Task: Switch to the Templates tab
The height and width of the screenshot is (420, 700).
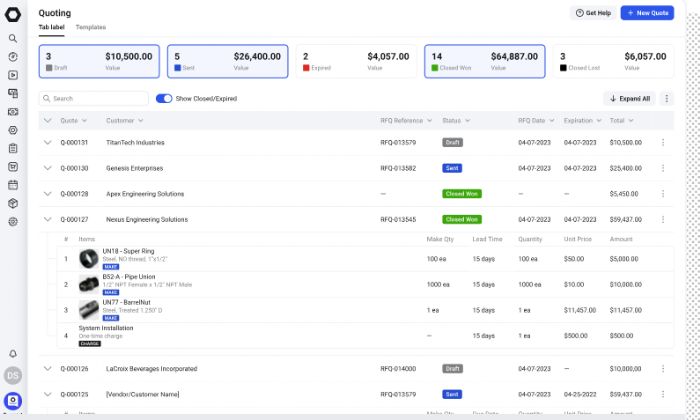Action: pos(91,27)
